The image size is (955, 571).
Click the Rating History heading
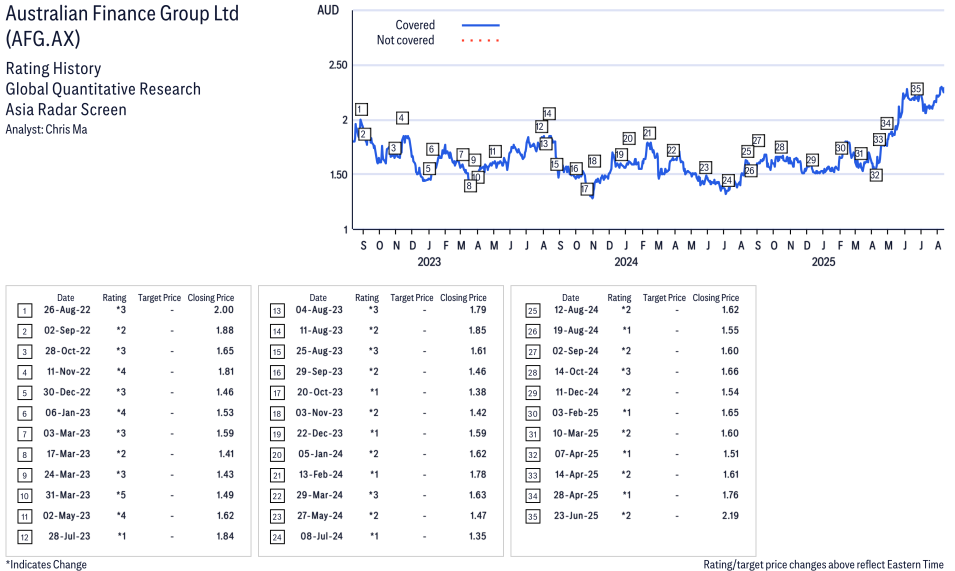(x=53, y=68)
